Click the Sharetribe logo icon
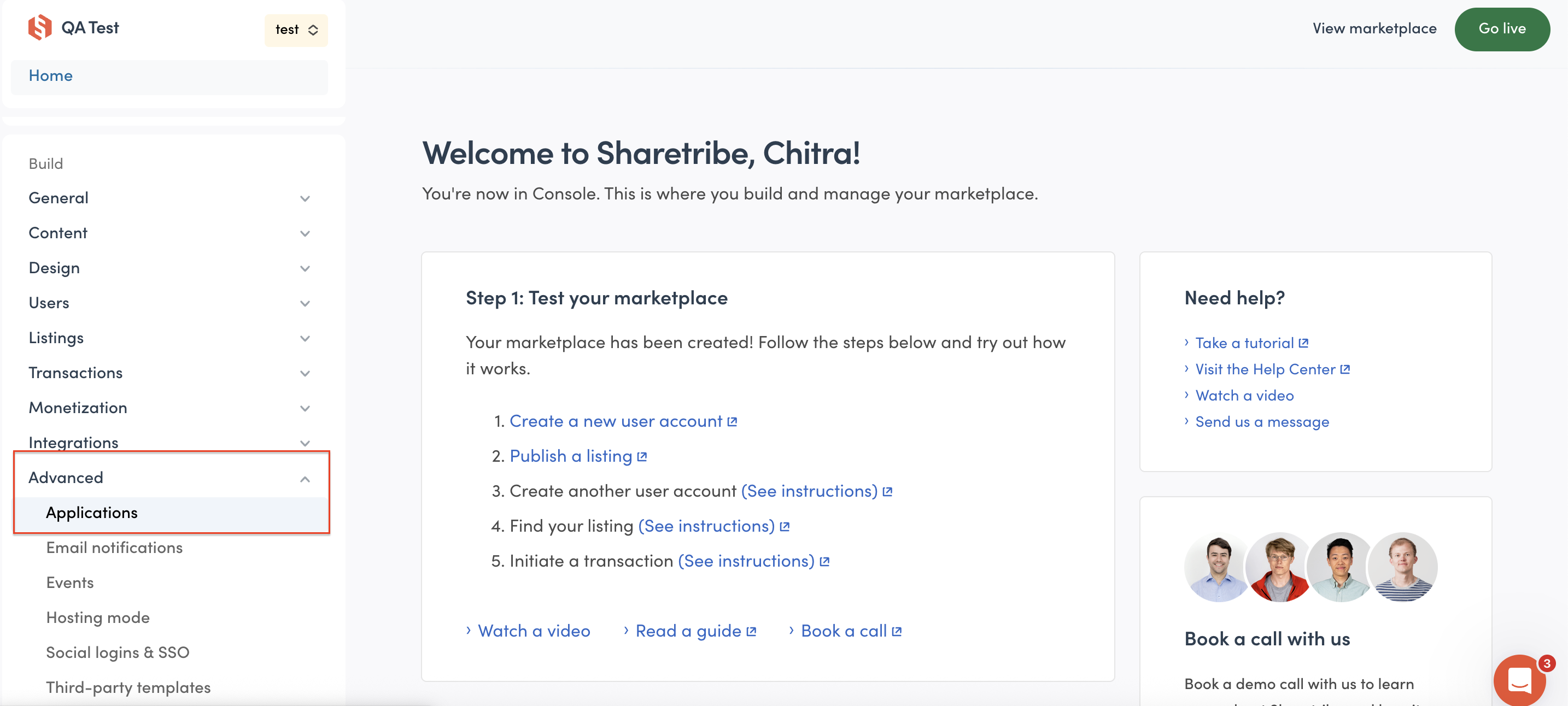This screenshot has width=1568, height=706. pos(40,28)
